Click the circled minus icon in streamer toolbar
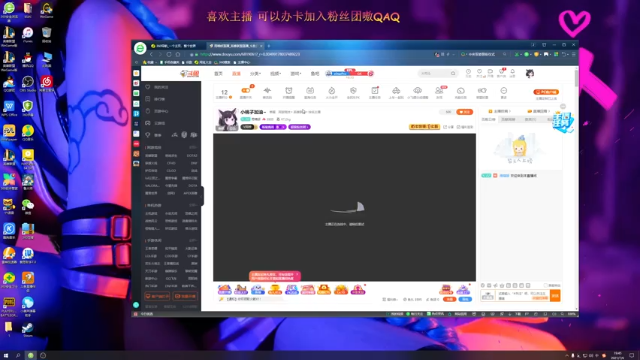The width and height of the screenshot is (640, 360). coord(504,91)
